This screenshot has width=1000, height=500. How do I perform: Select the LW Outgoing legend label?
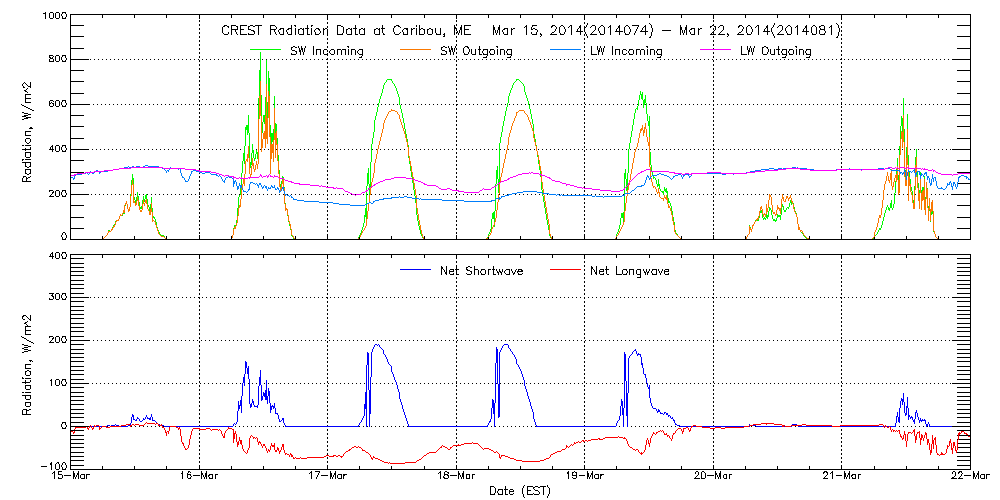(x=777, y=51)
